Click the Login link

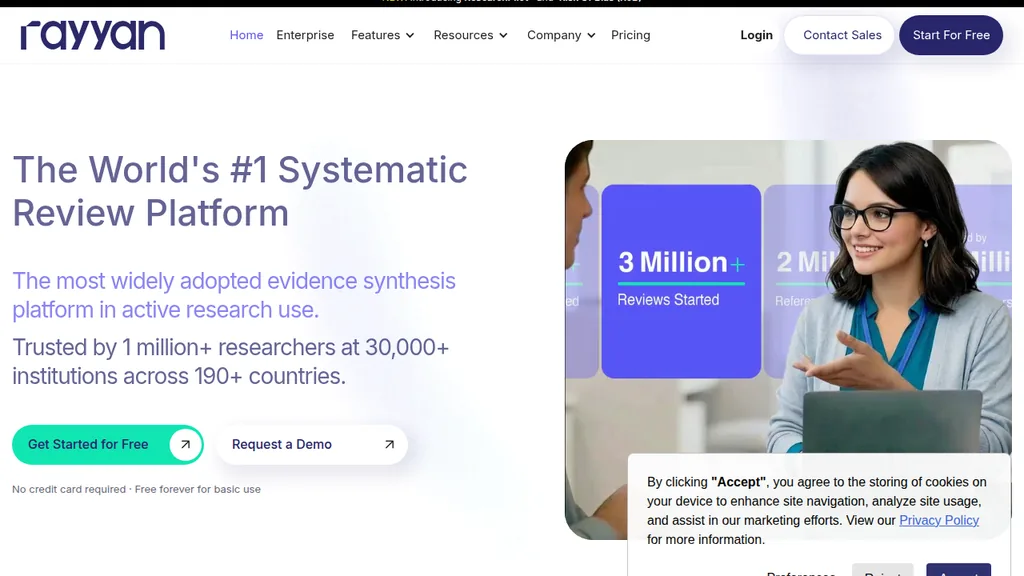(756, 35)
